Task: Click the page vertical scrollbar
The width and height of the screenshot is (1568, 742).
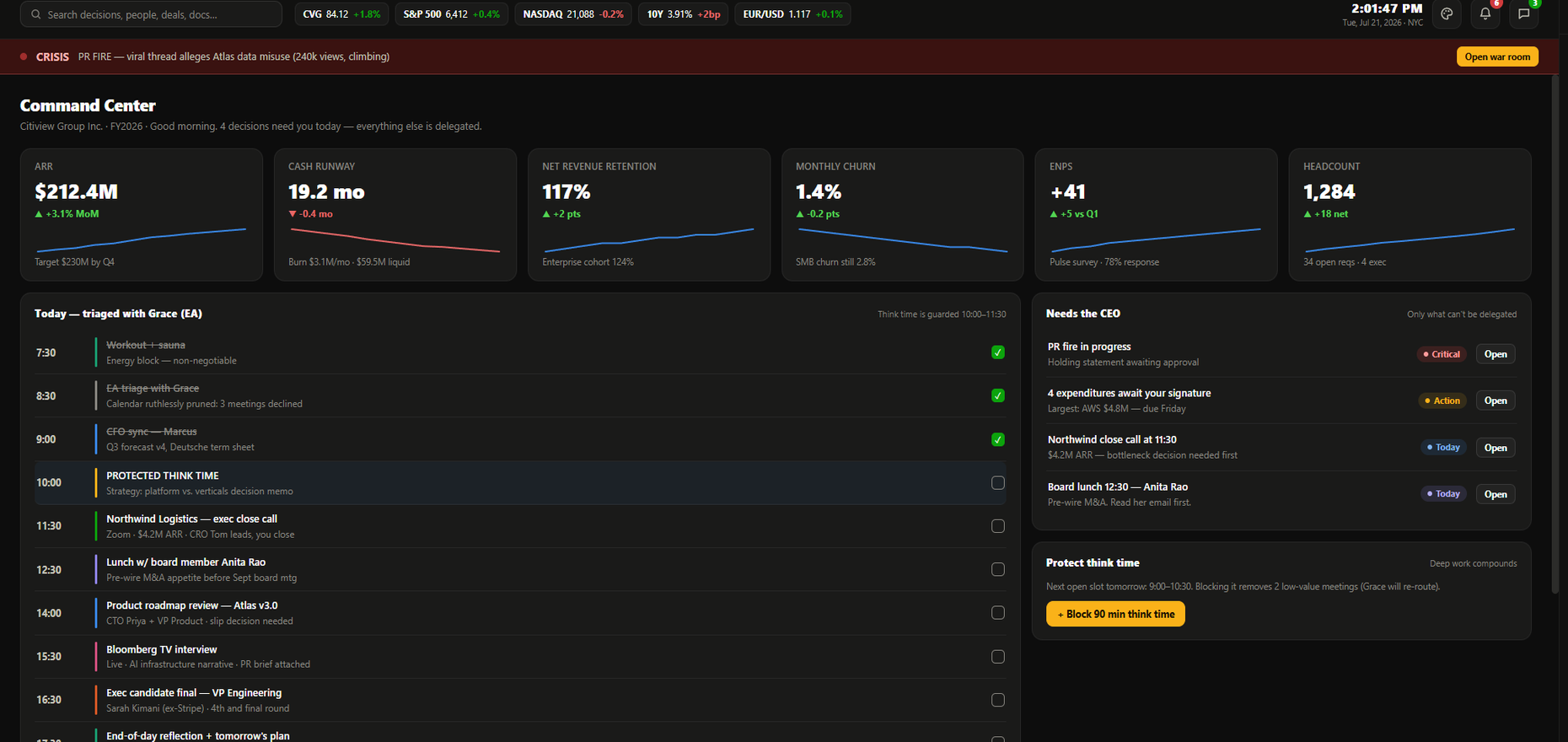Action: pyautogui.click(x=1556, y=333)
